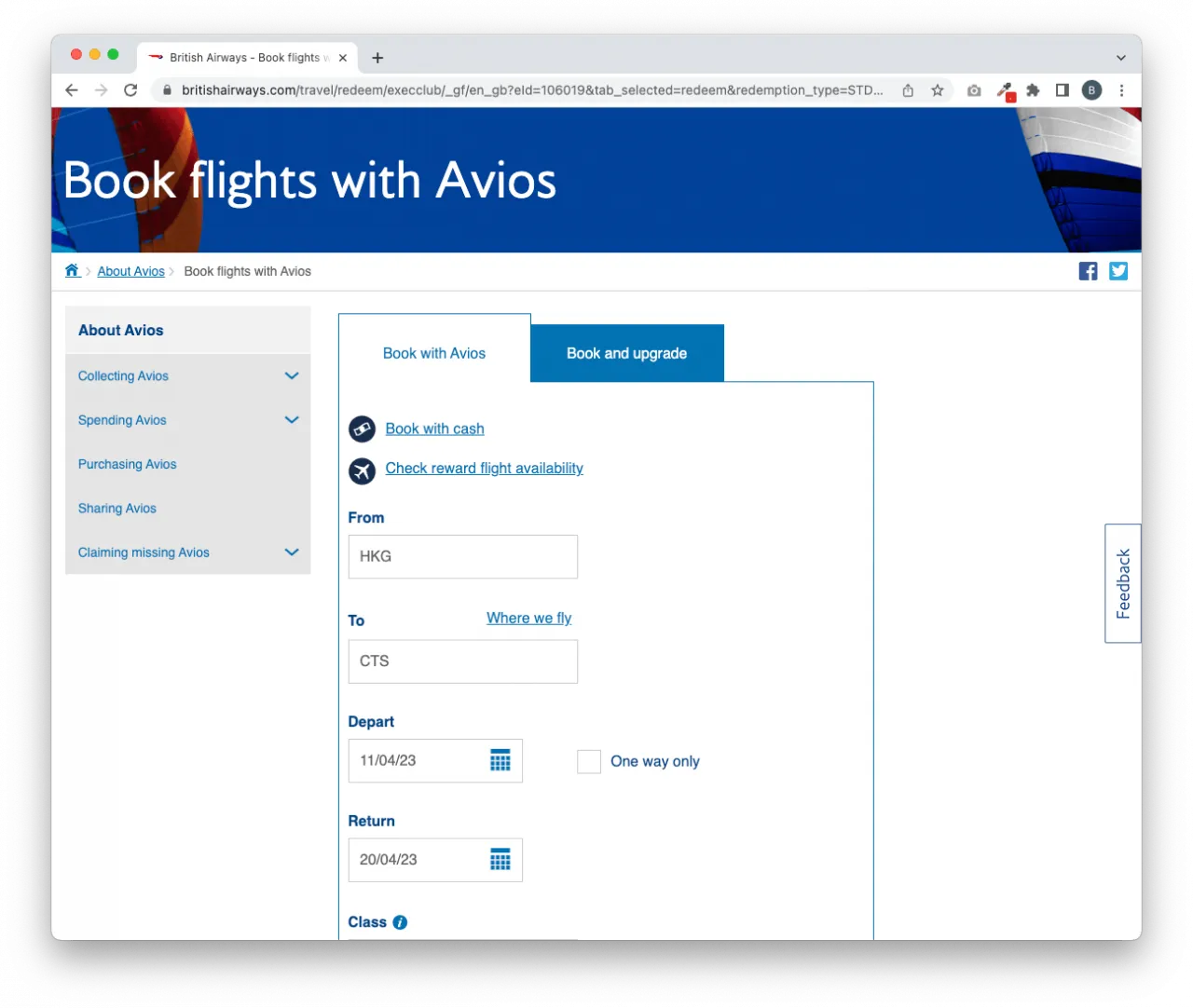Click About Avios sidebar heading

tap(120, 330)
